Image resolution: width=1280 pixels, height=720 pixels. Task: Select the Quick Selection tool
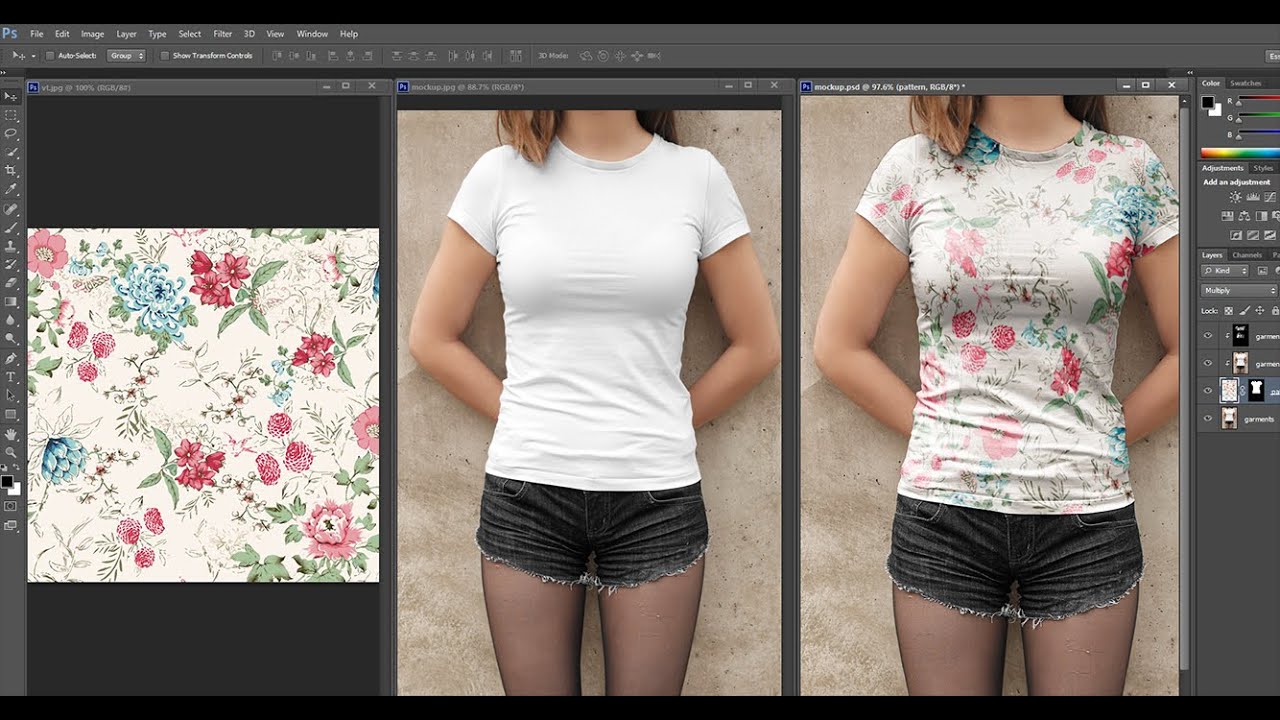point(11,152)
